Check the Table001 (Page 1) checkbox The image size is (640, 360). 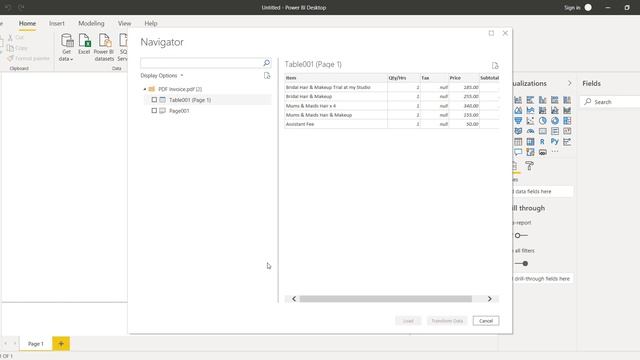[x=154, y=100]
